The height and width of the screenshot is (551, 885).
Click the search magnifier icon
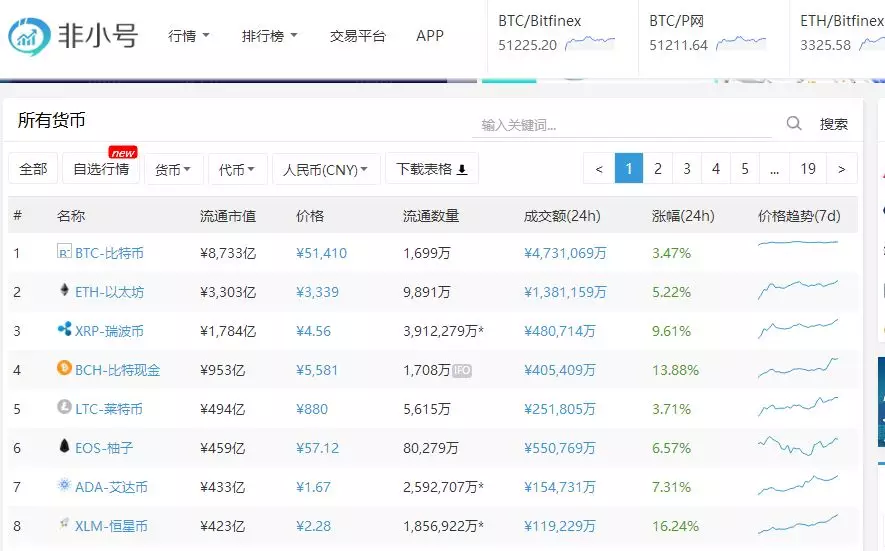794,123
